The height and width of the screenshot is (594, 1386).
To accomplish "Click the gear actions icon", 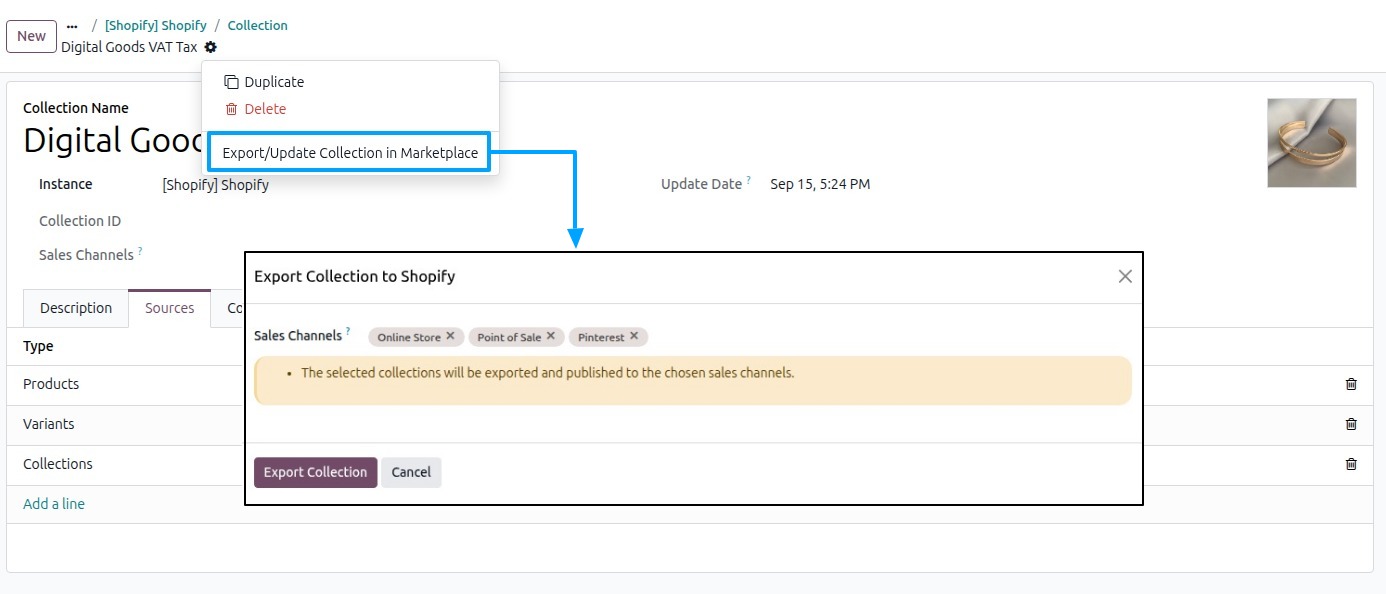I will (x=210, y=47).
